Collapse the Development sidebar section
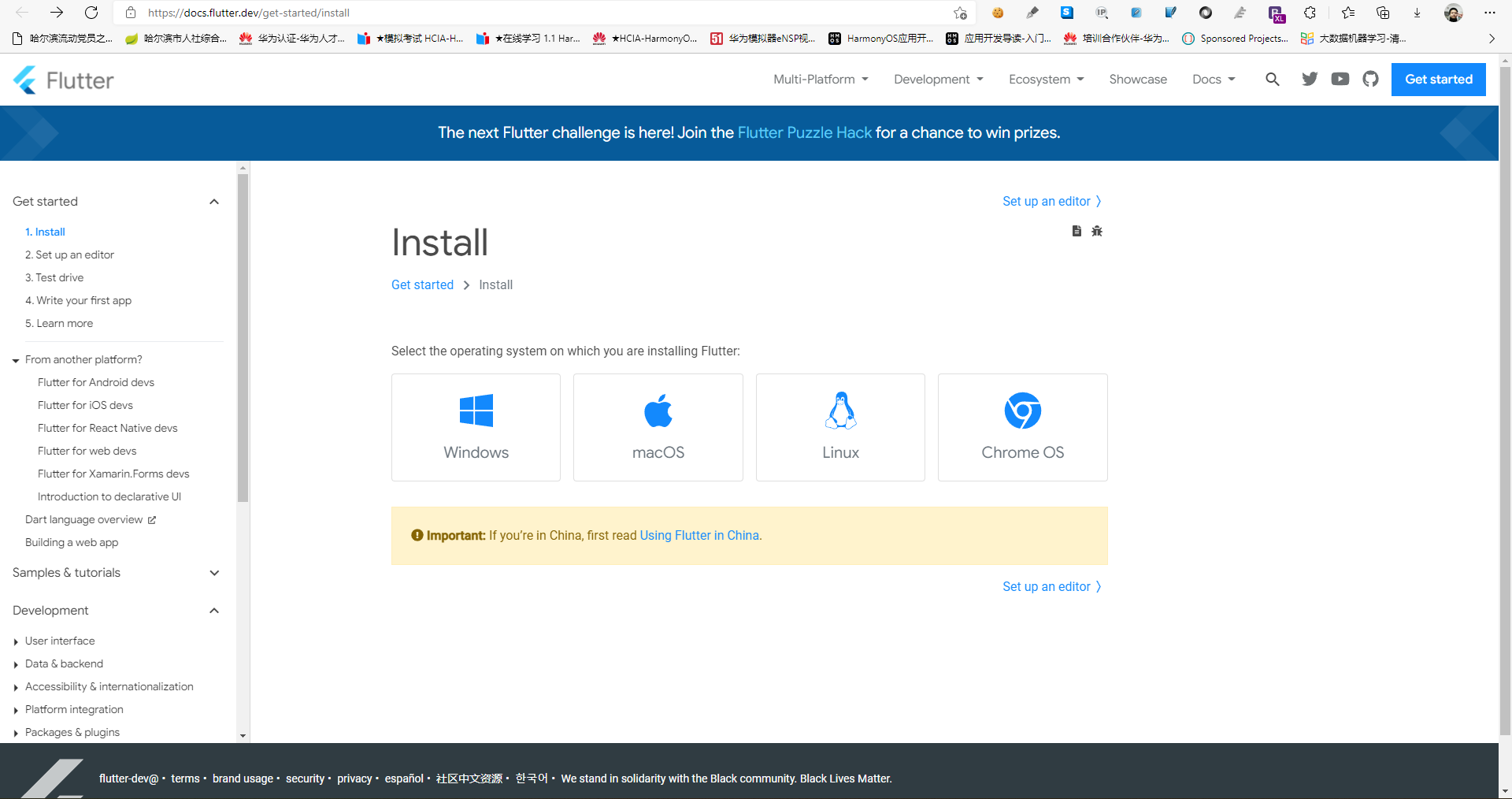The height and width of the screenshot is (799, 1512). pyautogui.click(x=213, y=611)
